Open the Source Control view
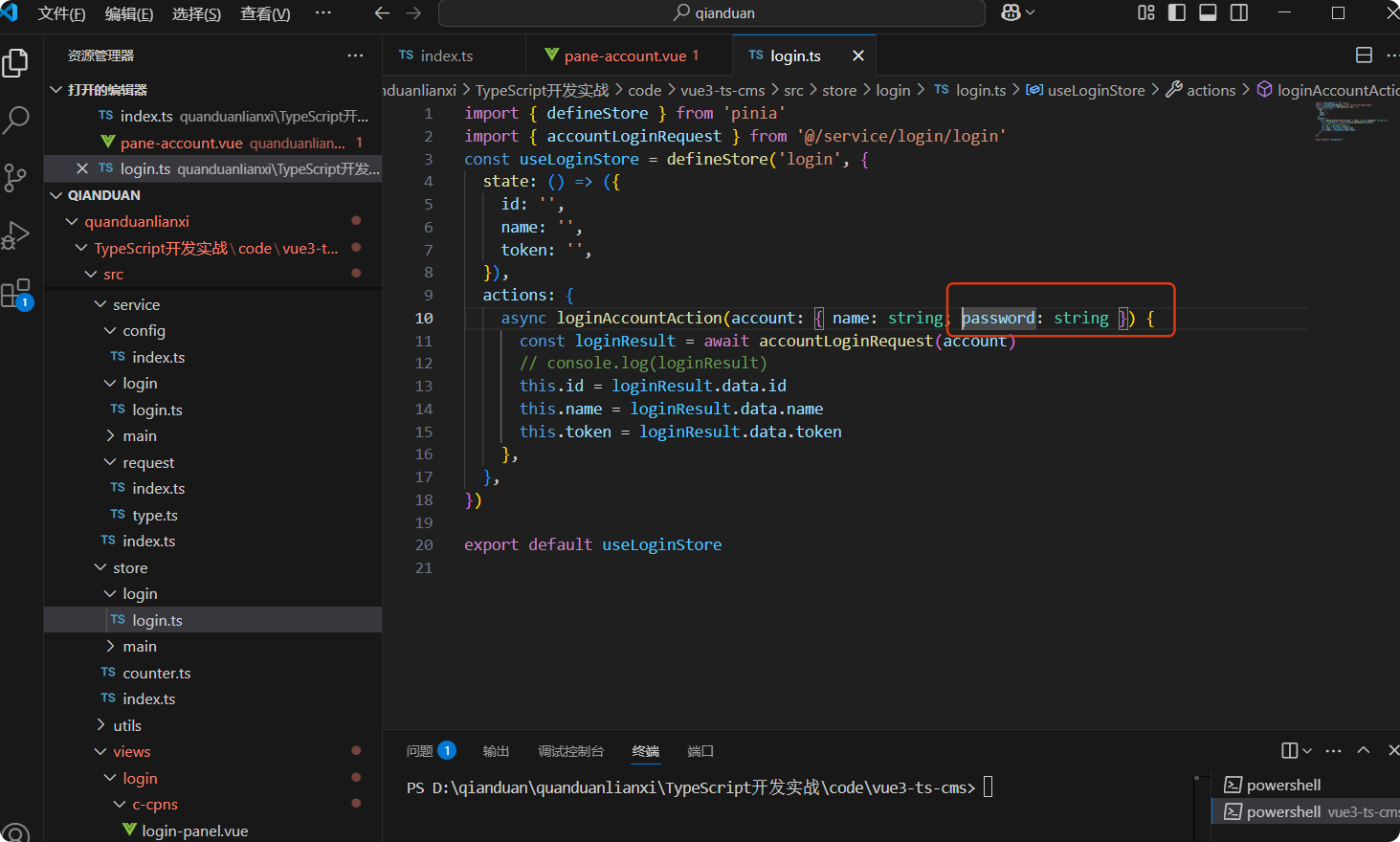 [x=16, y=177]
